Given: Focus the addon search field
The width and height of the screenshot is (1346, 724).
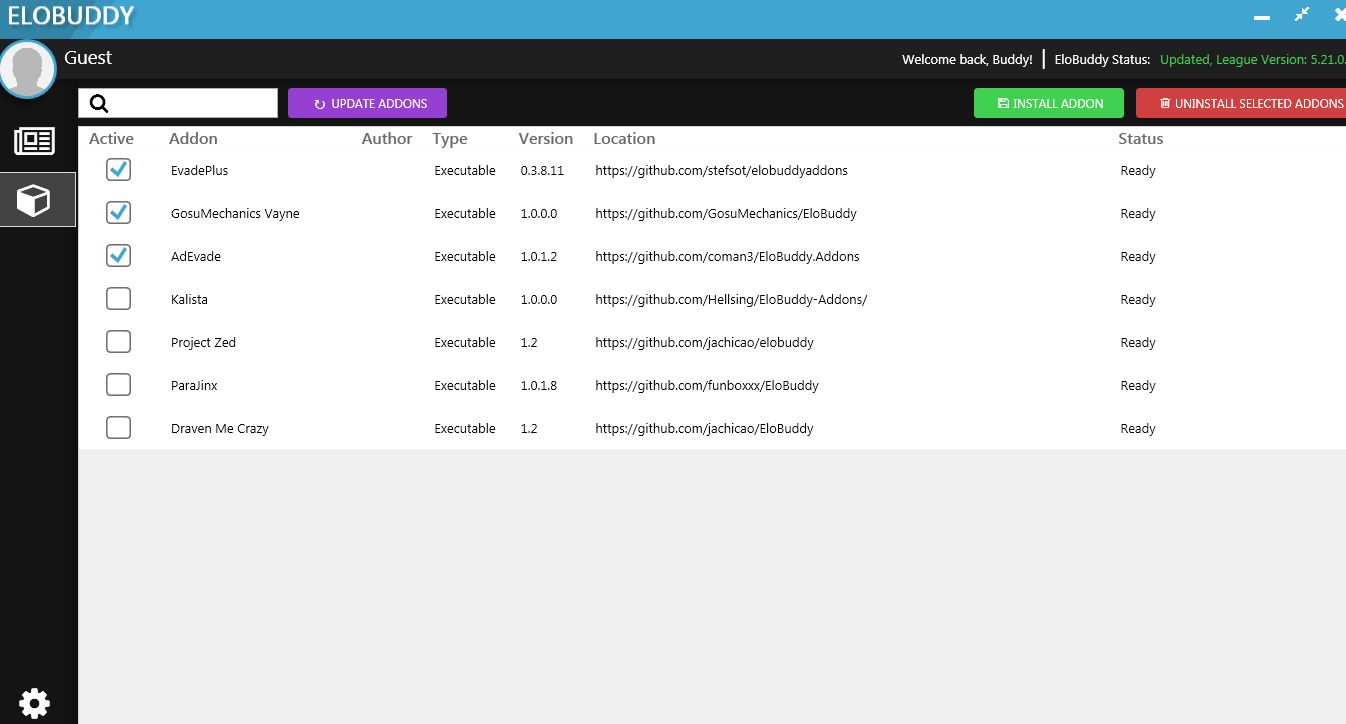Looking at the screenshot, I should (x=178, y=103).
